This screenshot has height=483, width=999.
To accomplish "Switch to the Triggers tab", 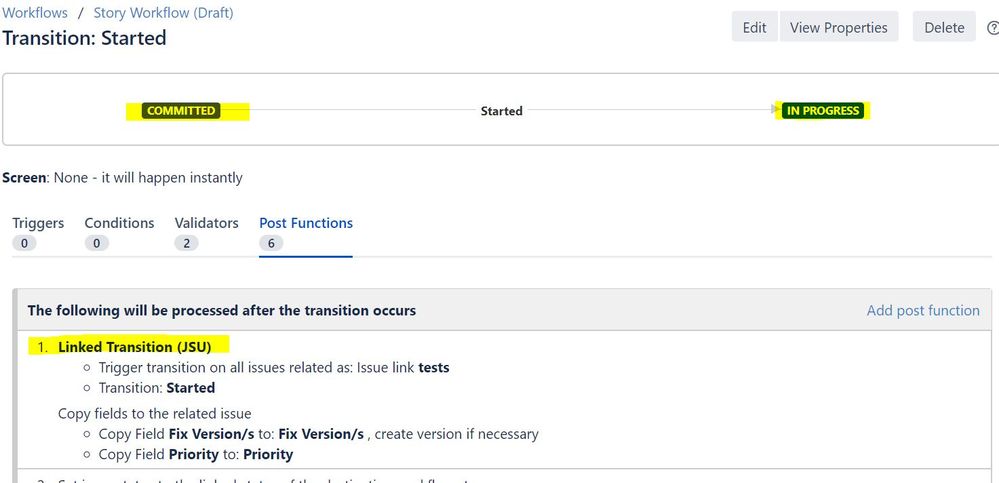I will (38, 223).
